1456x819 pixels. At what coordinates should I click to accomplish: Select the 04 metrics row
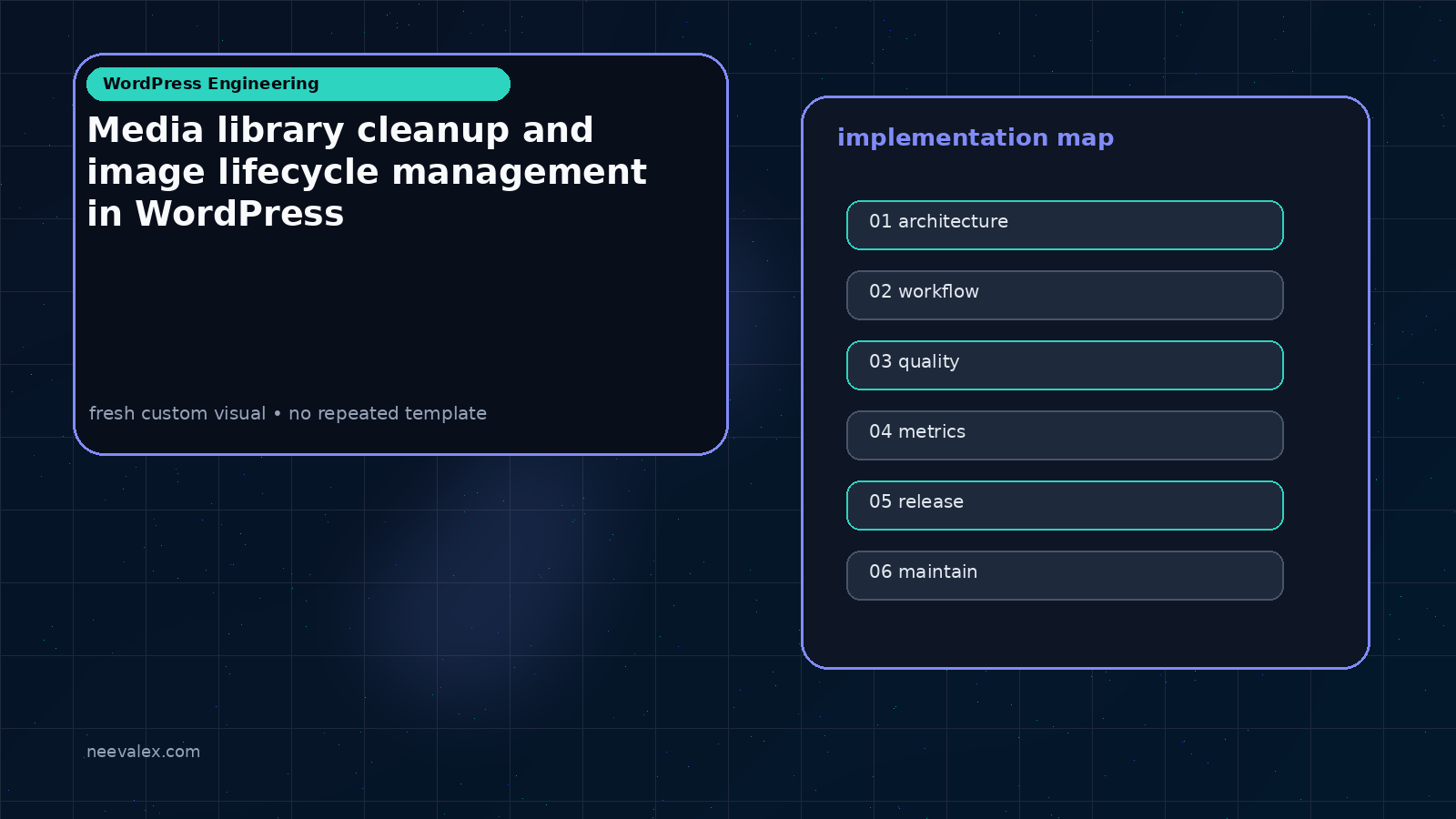(1065, 435)
